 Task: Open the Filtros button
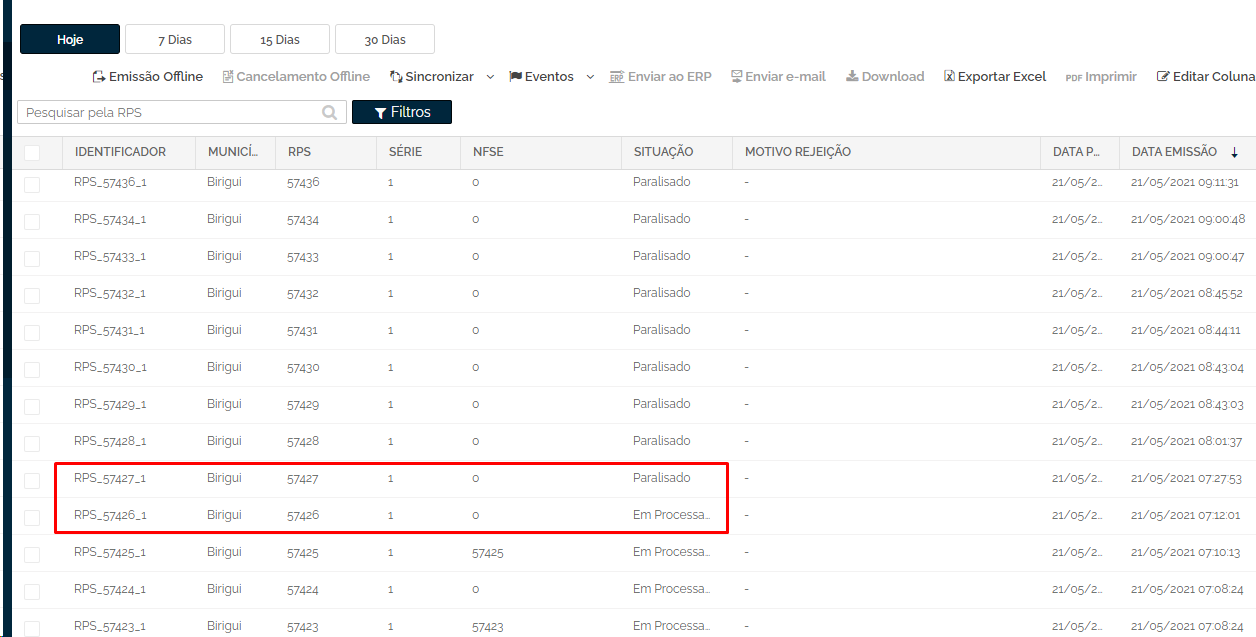coord(402,113)
